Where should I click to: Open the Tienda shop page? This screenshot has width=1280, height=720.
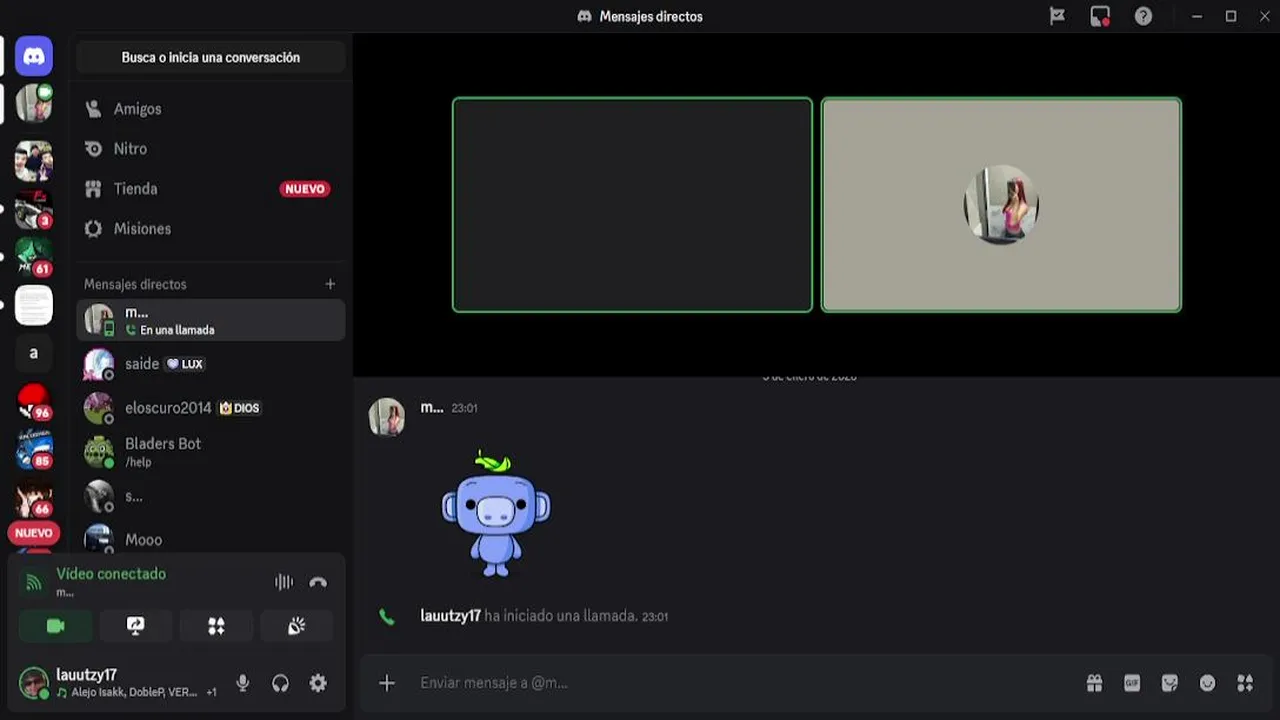(x=211, y=189)
